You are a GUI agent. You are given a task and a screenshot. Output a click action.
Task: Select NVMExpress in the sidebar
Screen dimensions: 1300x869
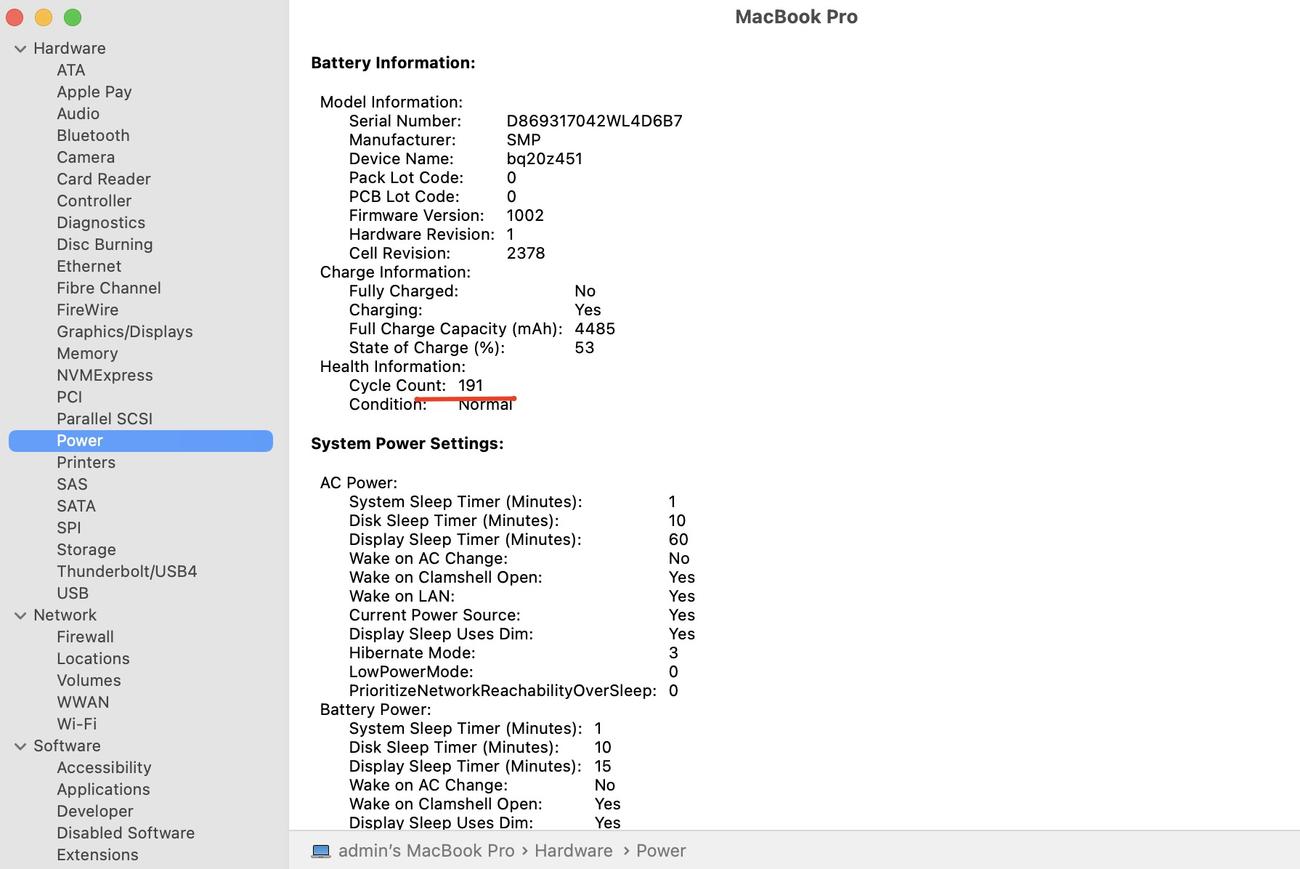(105, 375)
